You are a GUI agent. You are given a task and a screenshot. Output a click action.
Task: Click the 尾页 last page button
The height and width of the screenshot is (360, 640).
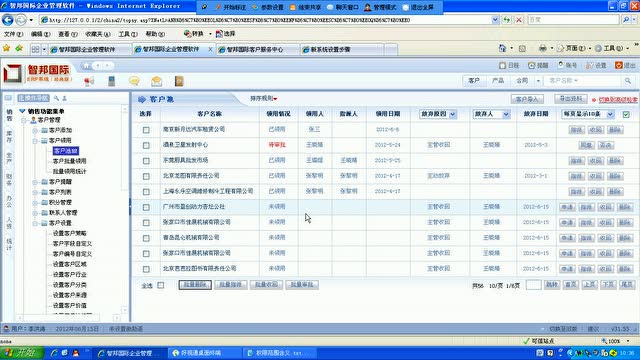(627, 284)
